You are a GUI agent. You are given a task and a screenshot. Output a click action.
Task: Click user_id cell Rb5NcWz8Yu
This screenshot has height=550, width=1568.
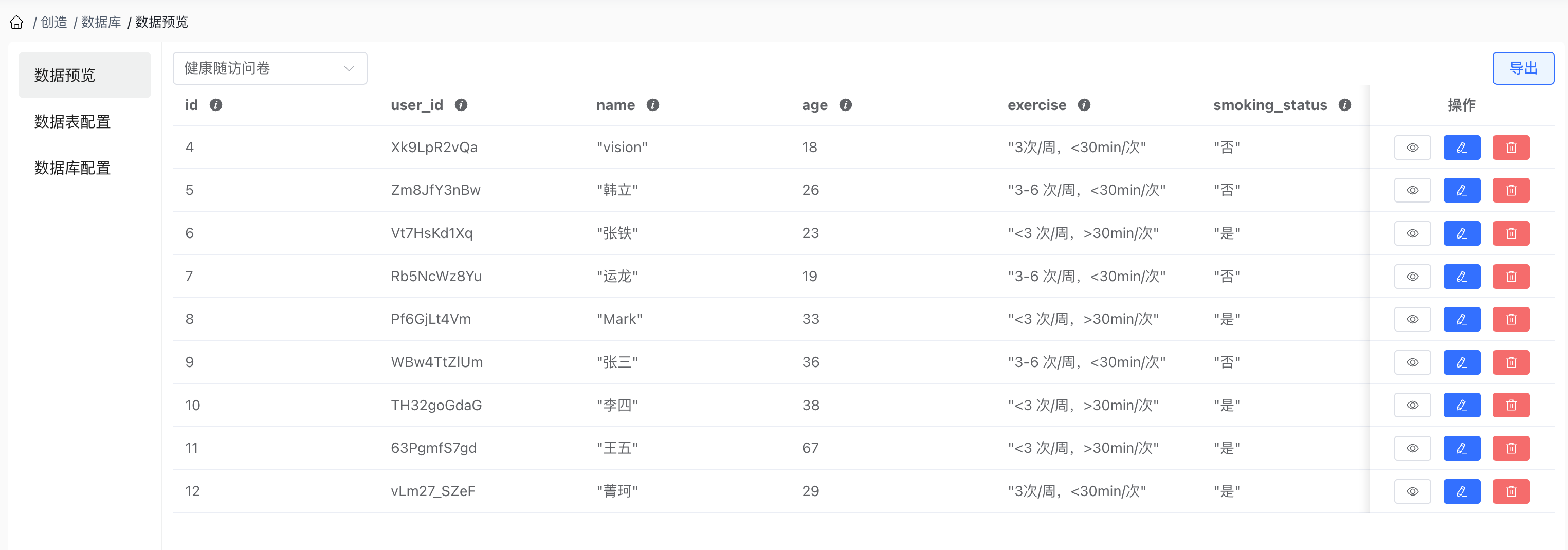tap(436, 276)
